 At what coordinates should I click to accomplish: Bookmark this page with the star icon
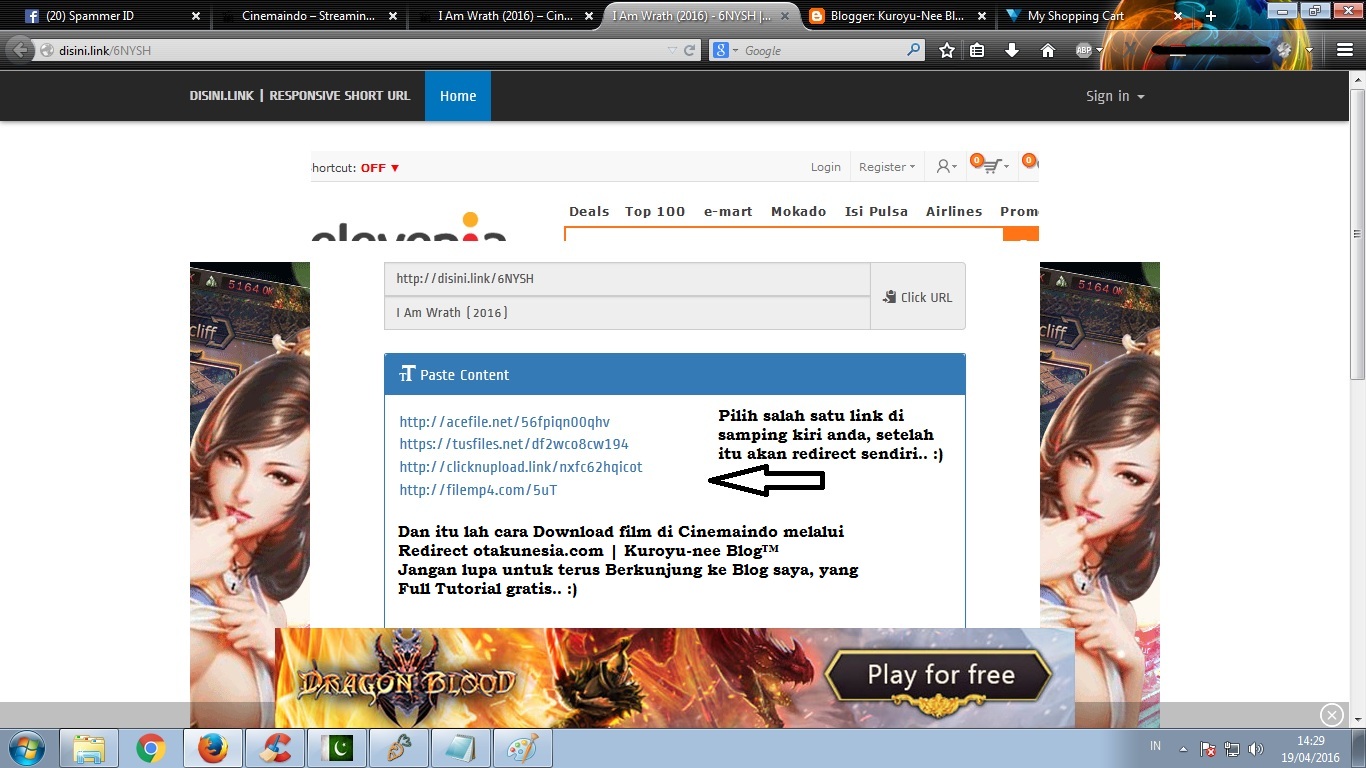947,50
